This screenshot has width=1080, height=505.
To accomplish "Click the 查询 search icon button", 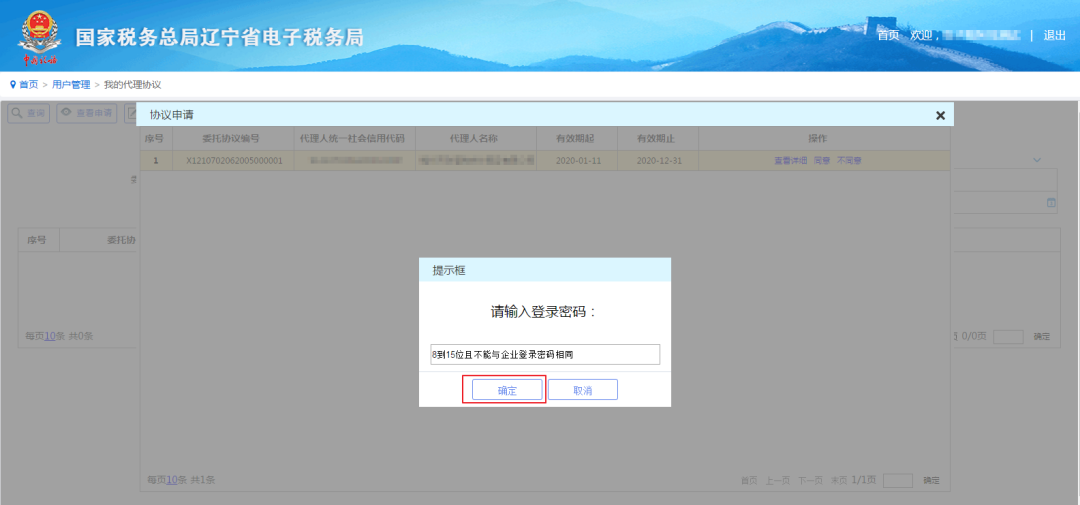I will [28, 113].
